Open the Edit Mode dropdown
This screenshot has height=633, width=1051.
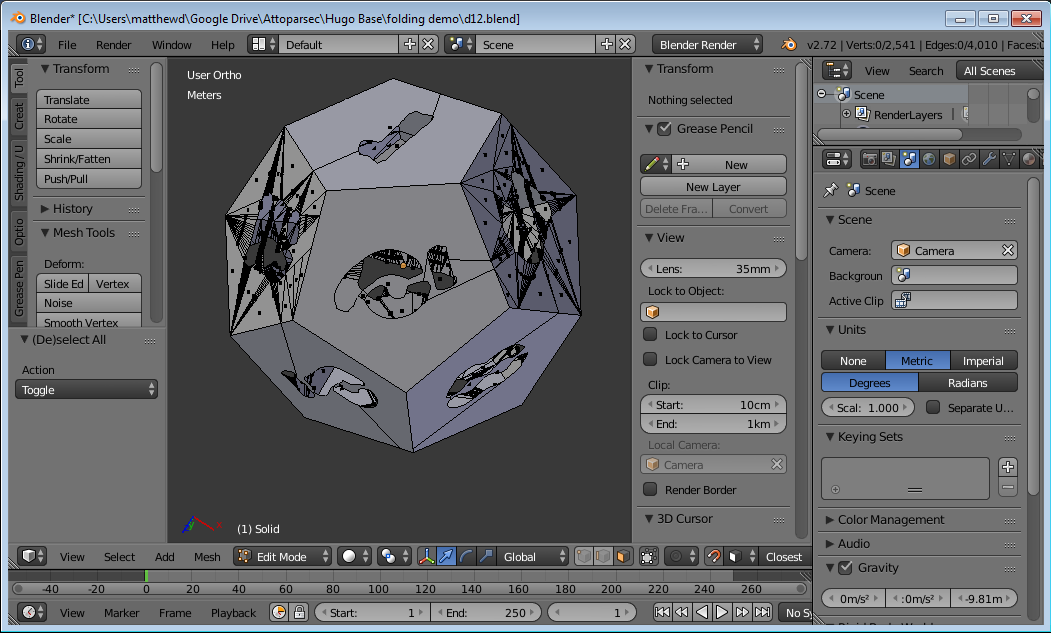pyautogui.click(x=283, y=557)
